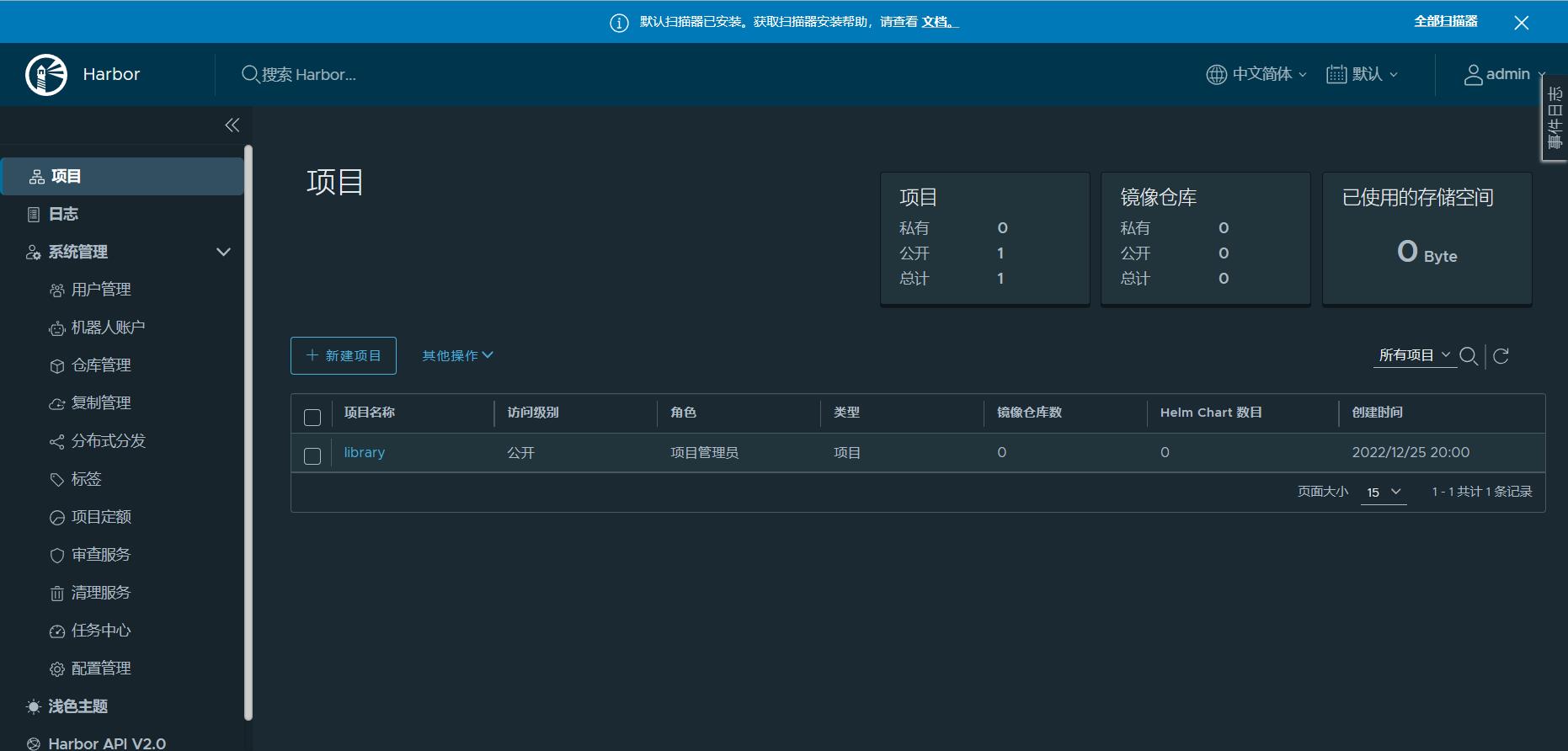Click the 0 Byte storage value
This screenshot has height=751, width=1568.
pyautogui.click(x=1427, y=252)
